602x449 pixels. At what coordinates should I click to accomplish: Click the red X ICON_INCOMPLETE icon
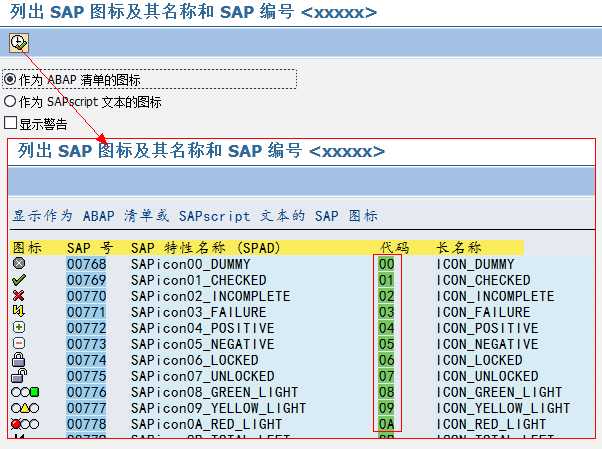tap(18, 295)
